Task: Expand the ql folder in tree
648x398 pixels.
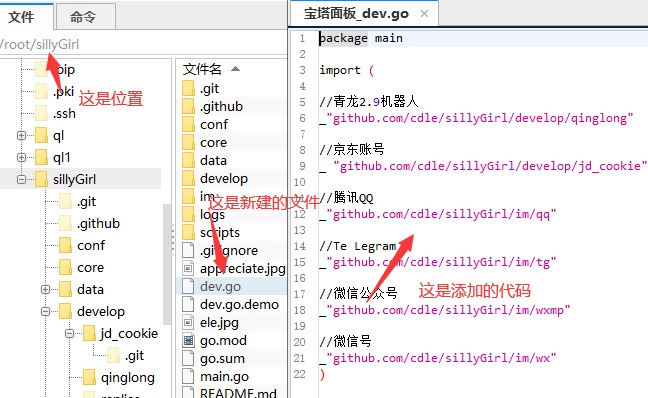Action: [x=21, y=135]
